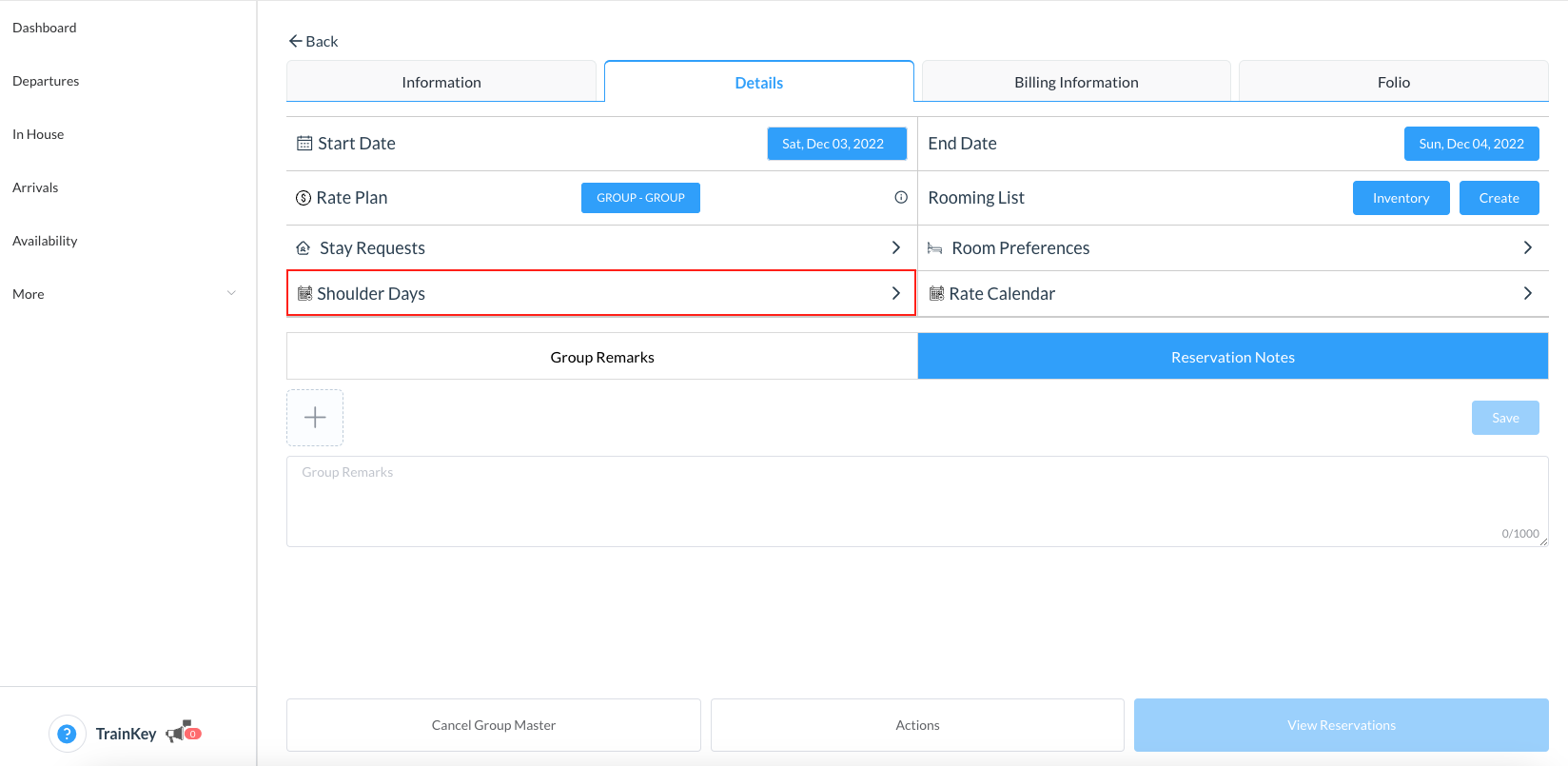Image resolution: width=1568 pixels, height=766 pixels.
Task: Open Arrivals in the sidebar
Action: [x=35, y=187]
